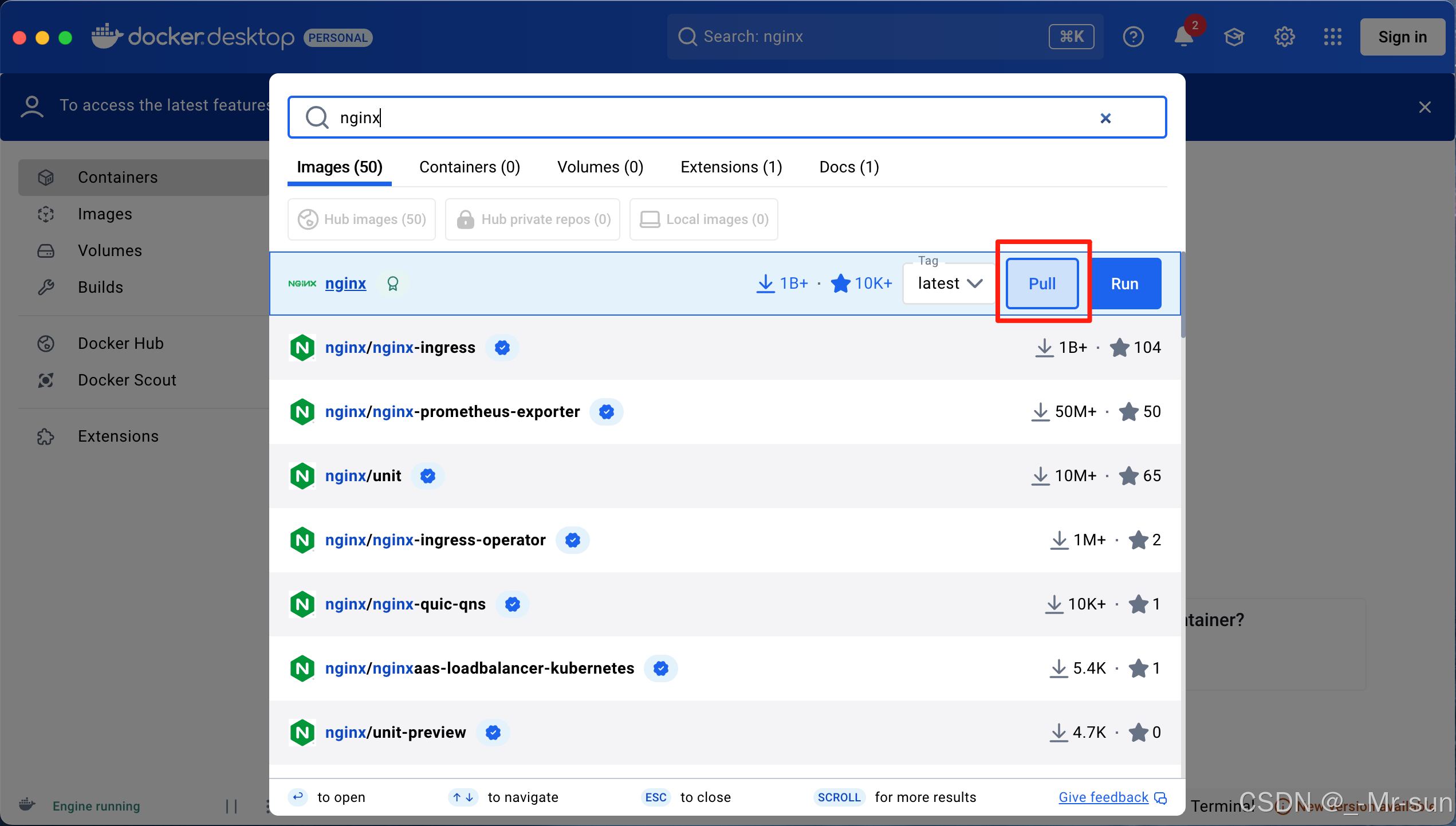1456x826 pixels.
Task: Click the Give feedback link
Action: tap(1103, 797)
